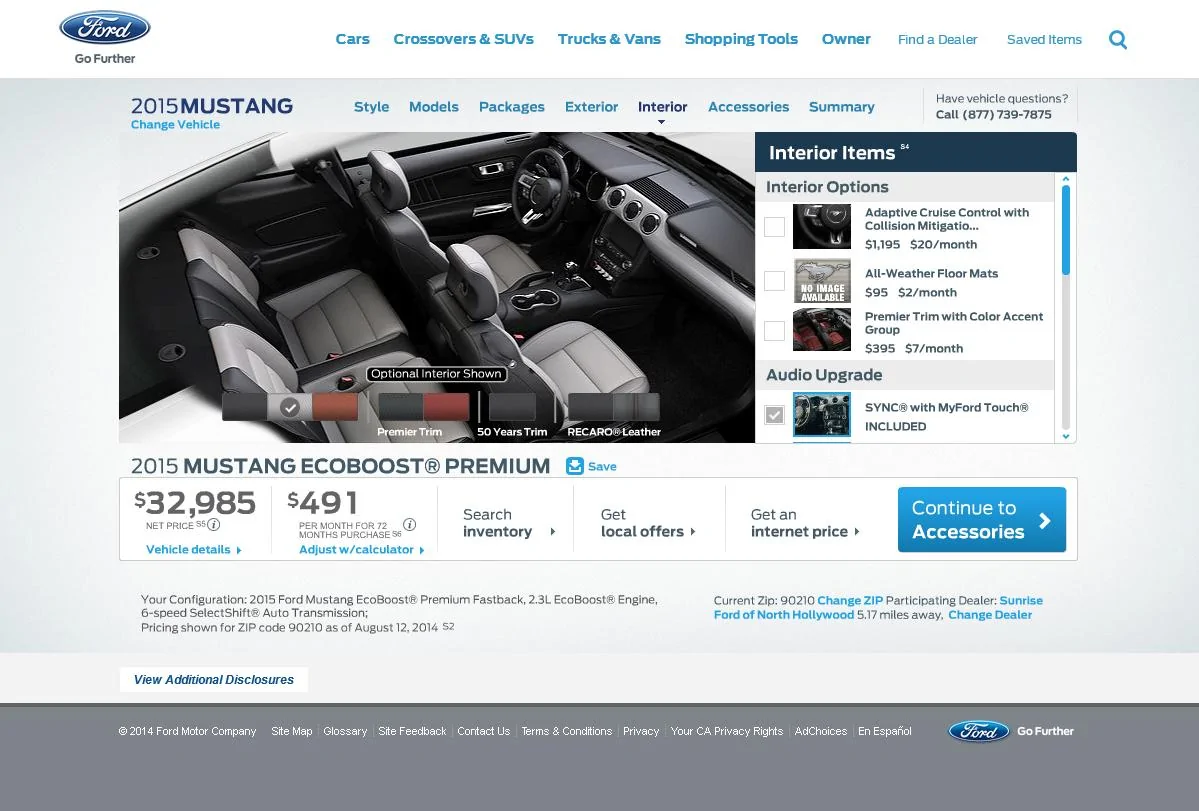
Task: Switch to the Accessories tab
Action: 748,107
